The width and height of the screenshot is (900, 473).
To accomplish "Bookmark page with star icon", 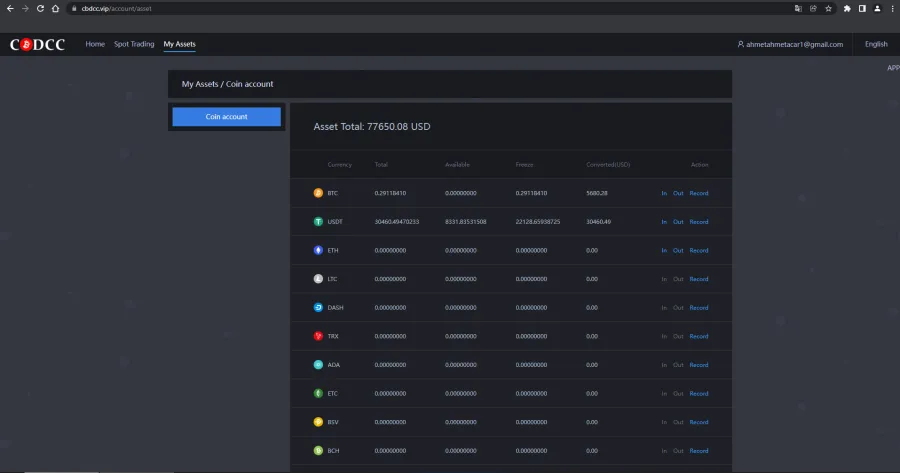I will click(x=828, y=9).
